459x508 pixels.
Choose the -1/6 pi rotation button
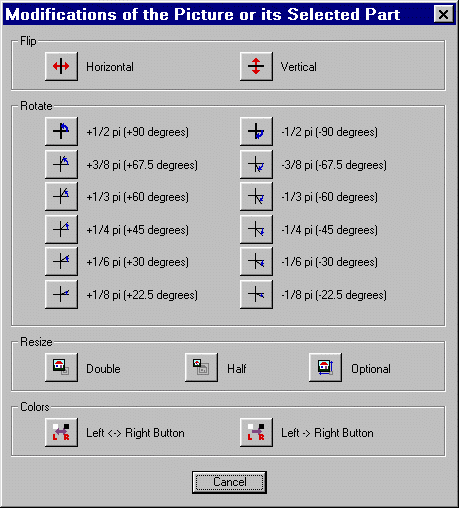click(x=256, y=261)
